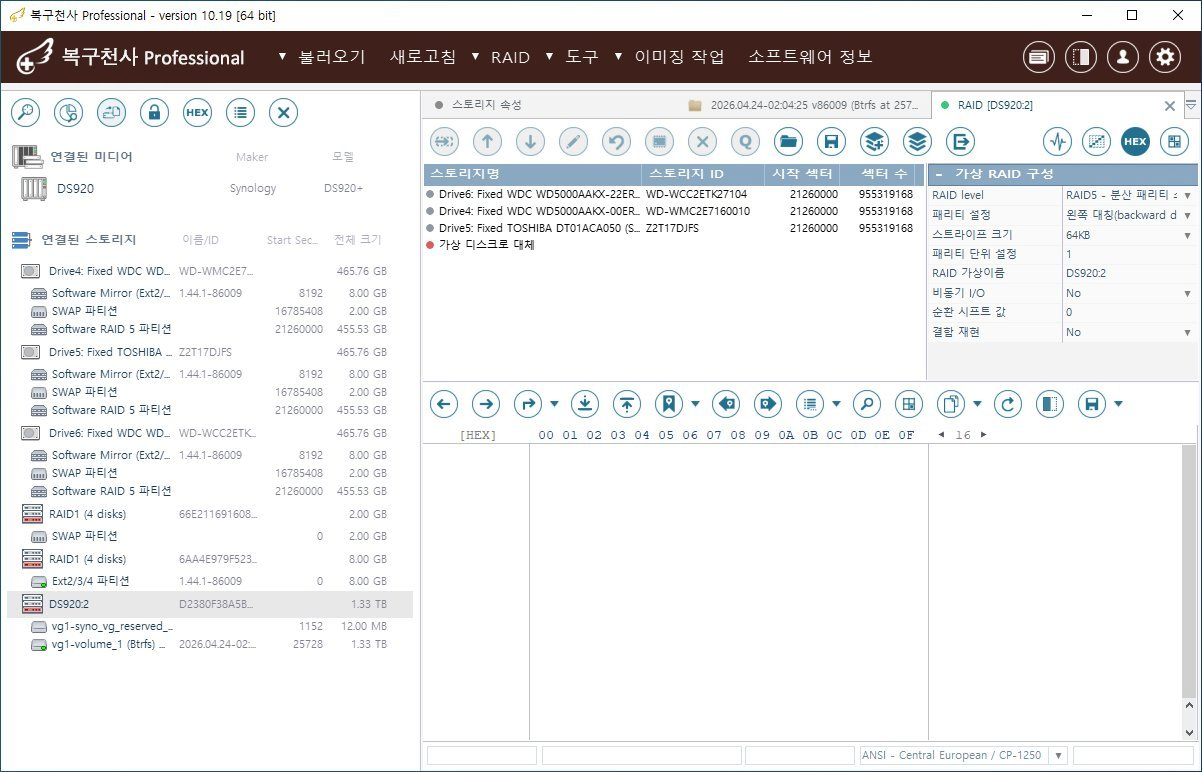Screen dimensions: 1202x772
Task: Move the component up with the up-arrow icon
Action: [487, 142]
